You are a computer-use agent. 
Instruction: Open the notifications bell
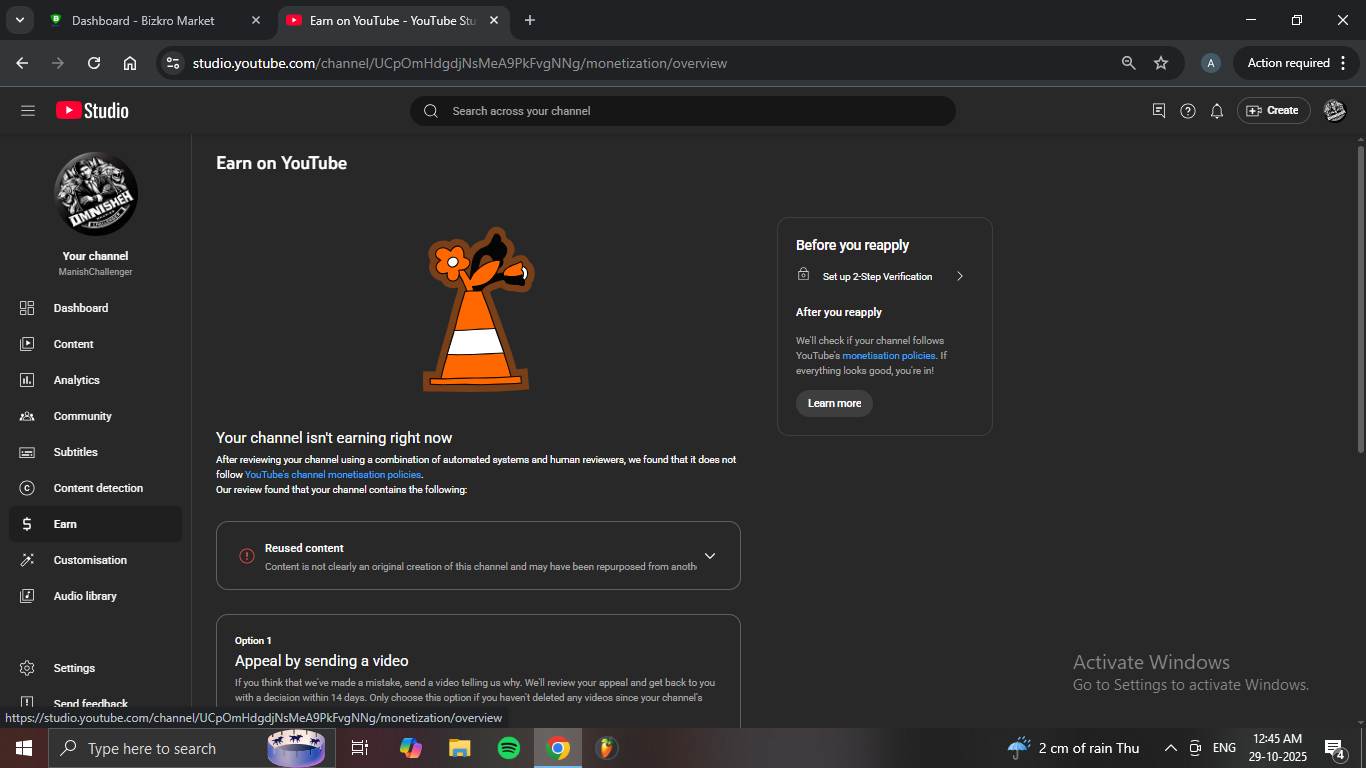pos(1216,111)
